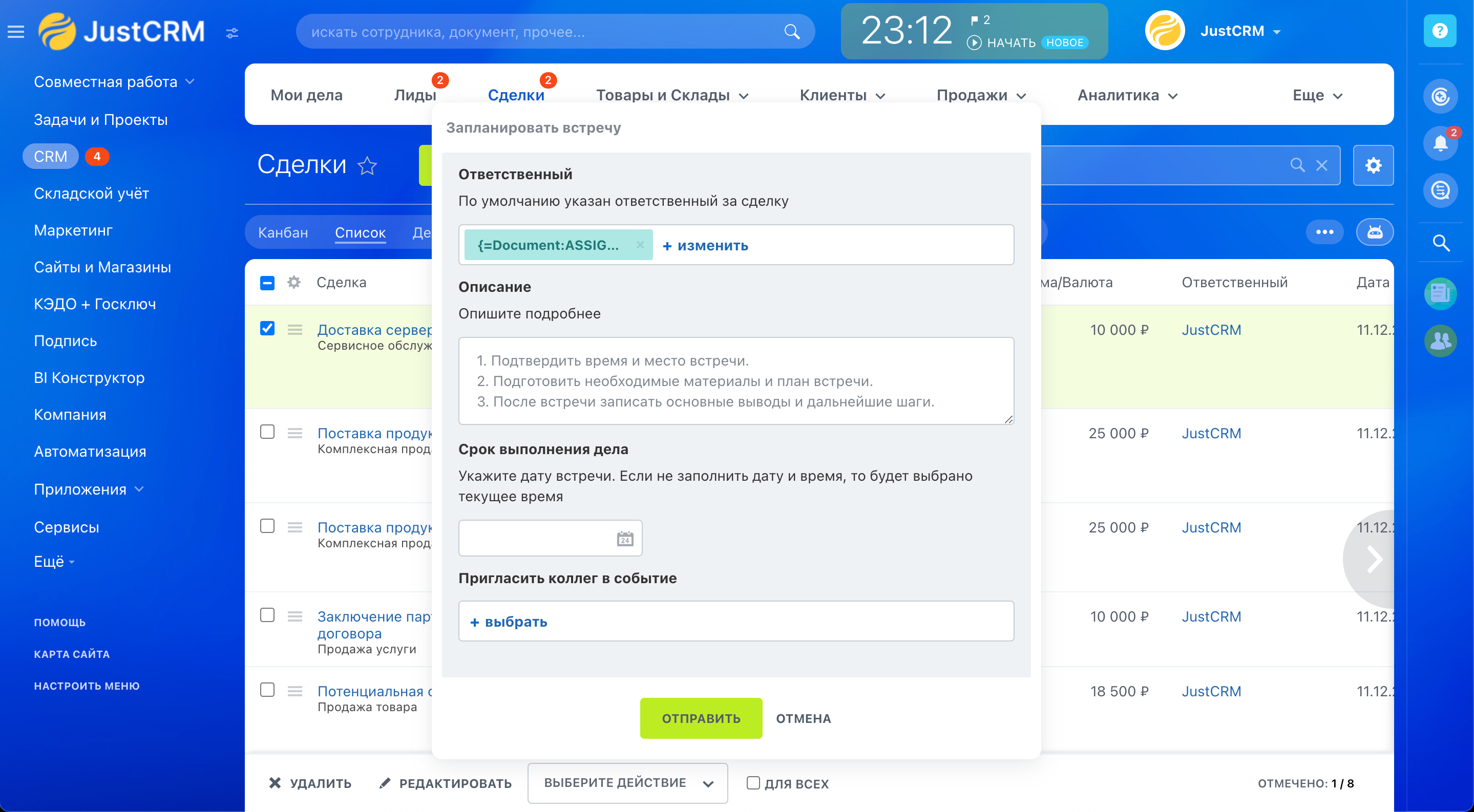Click into the Описание text area
This screenshot has height=812, width=1474.
pyautogui.click(x=735, y=381)
